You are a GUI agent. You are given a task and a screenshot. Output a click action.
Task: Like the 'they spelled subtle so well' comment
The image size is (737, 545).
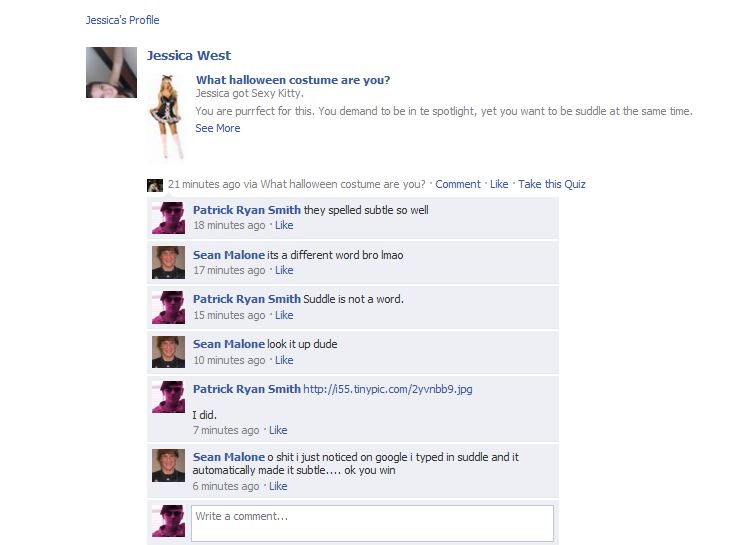coord(284,226)
